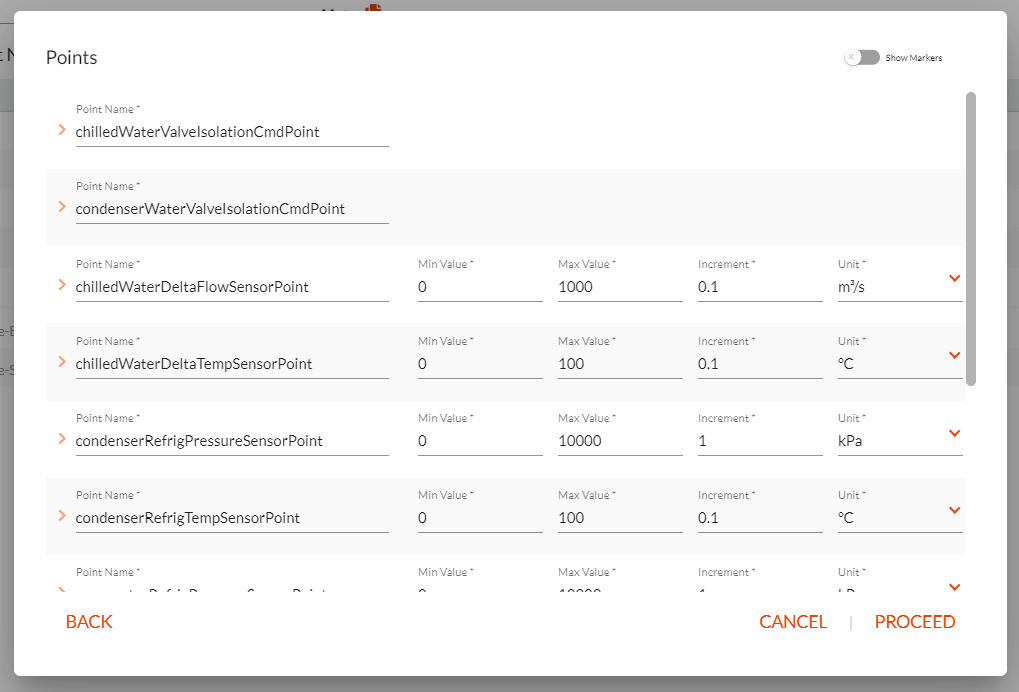Viewport: 1019px width, 692px height.
Task: Click Min Value field of chilledWaterDeltaFlowSensorPoint
Action: click(480, 287)
